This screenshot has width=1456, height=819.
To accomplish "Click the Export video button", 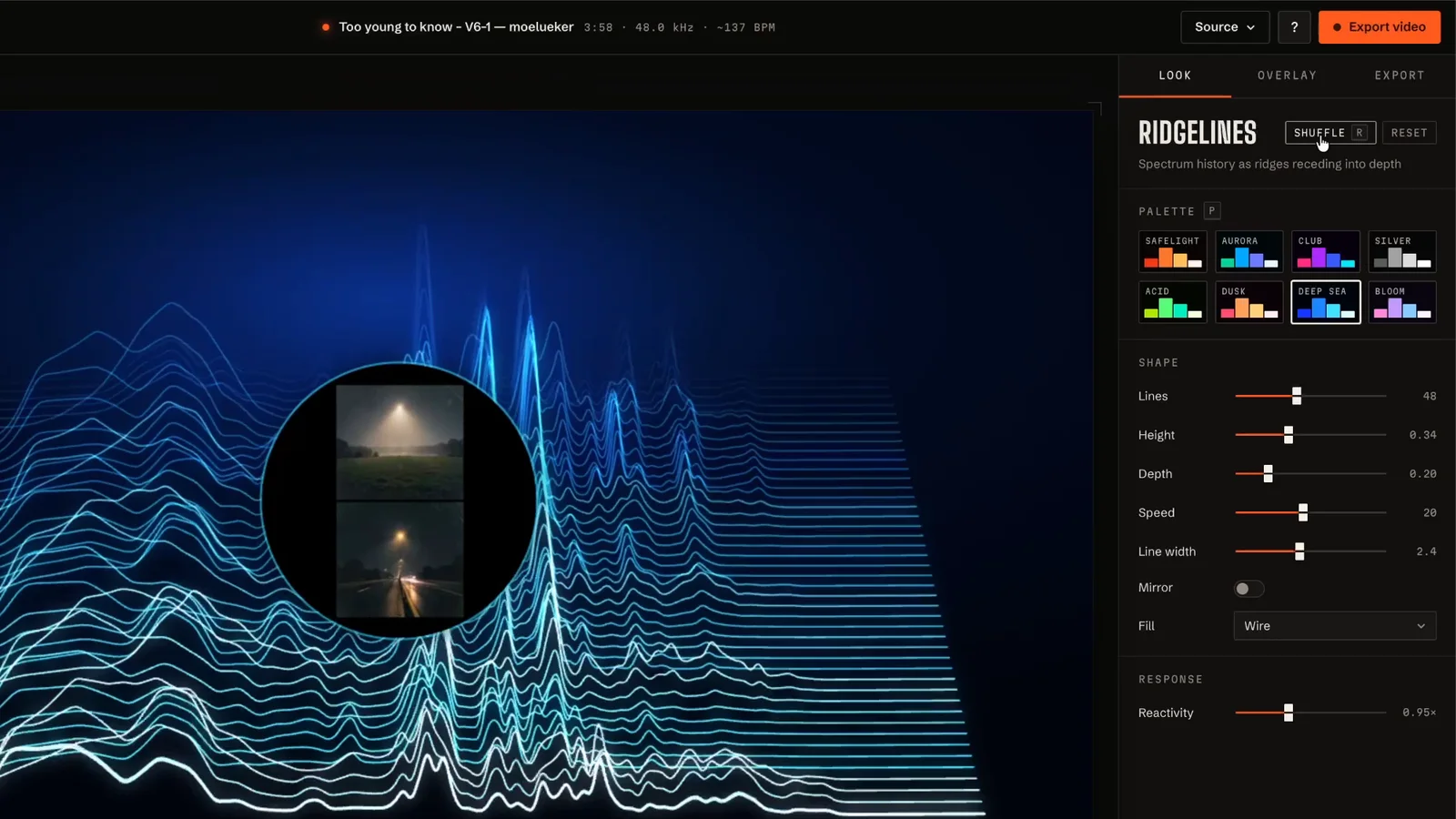I will pyautogui.click(x=1380, y=27).
